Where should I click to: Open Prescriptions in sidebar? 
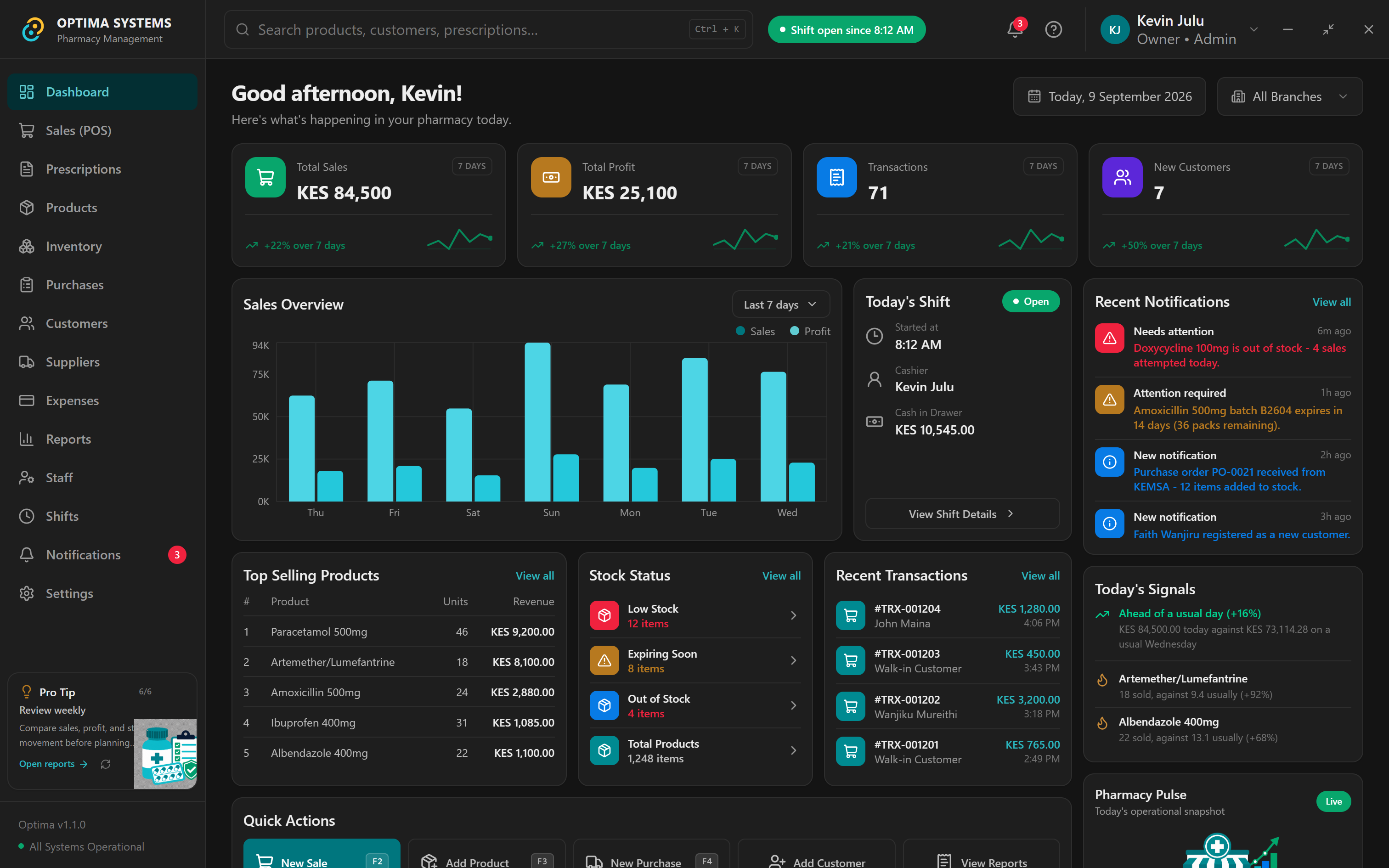[x=102, y=169]
